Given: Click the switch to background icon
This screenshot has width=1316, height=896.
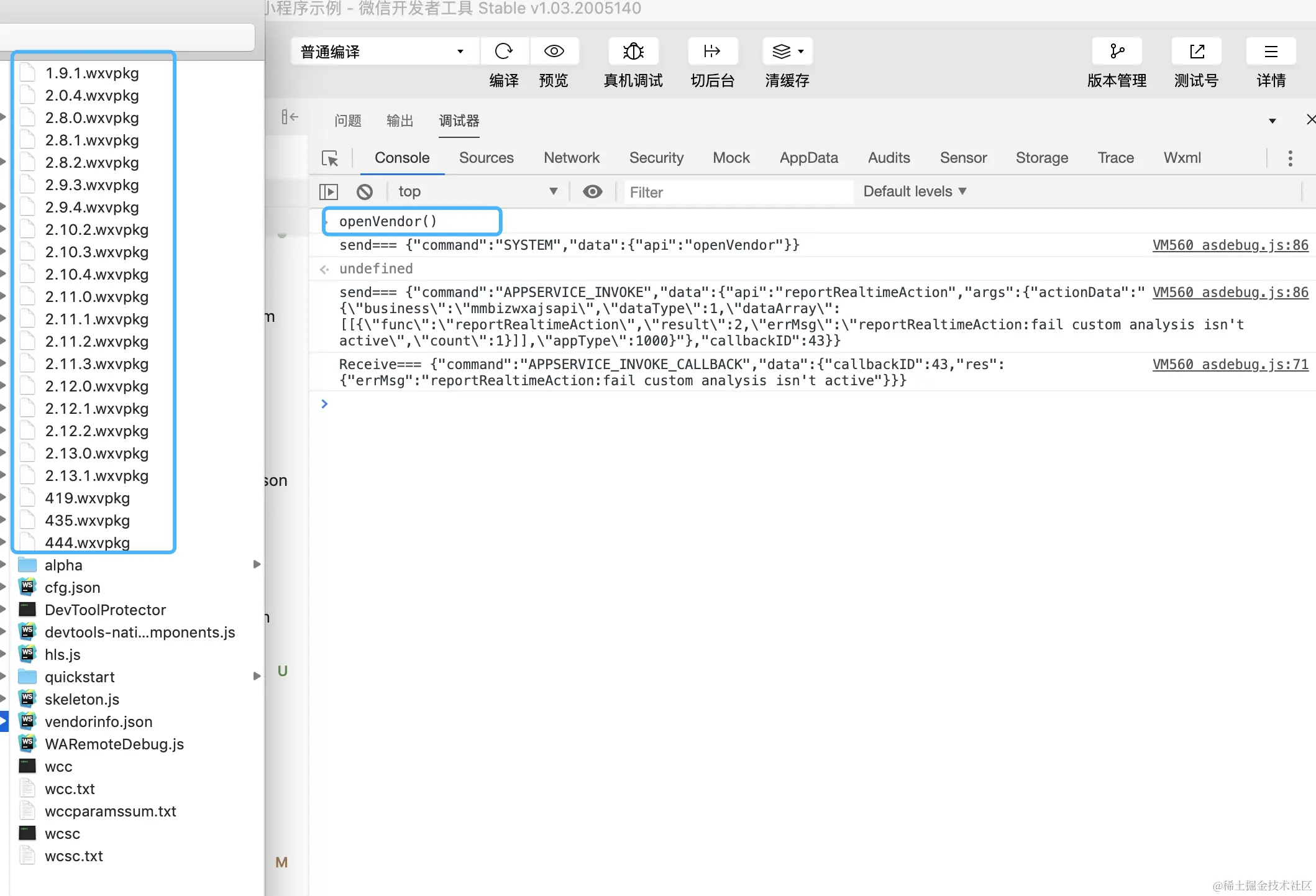Looking at the screenshot, I should click(712, 51).
